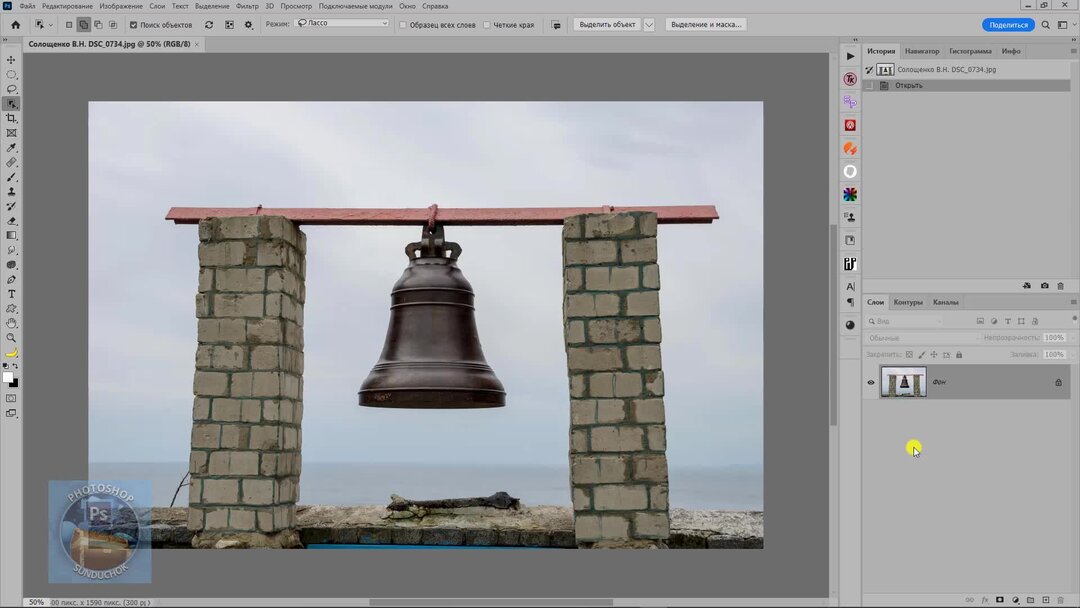The height and width of the screenshot is (608, 1080).
Task: Create new snapshot camera icon in History
Action: click(1044, 286)
